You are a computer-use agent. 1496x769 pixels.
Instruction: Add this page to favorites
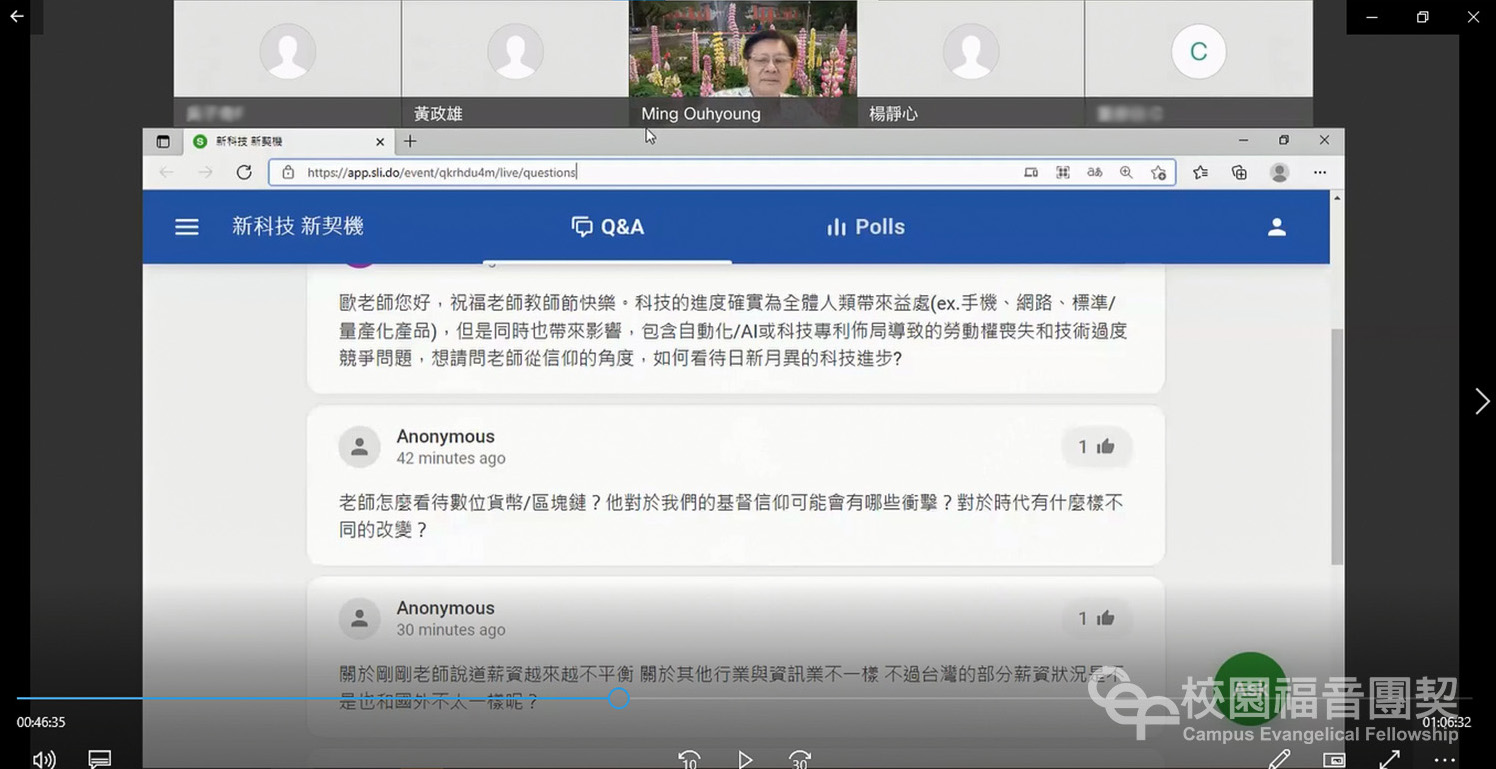pos(1159,172)
